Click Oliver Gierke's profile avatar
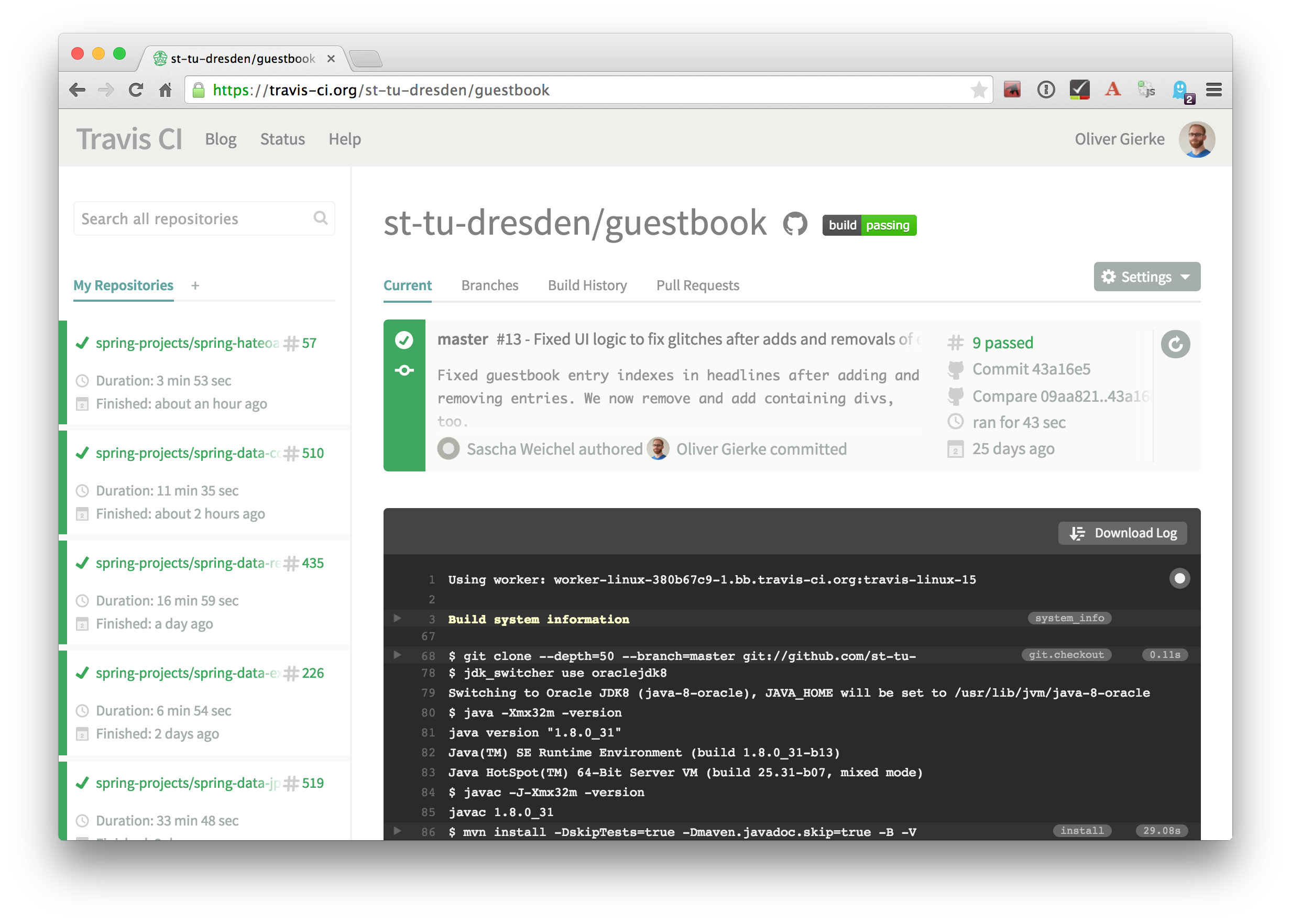1291x924 pixels. (x=1197, y=139)
